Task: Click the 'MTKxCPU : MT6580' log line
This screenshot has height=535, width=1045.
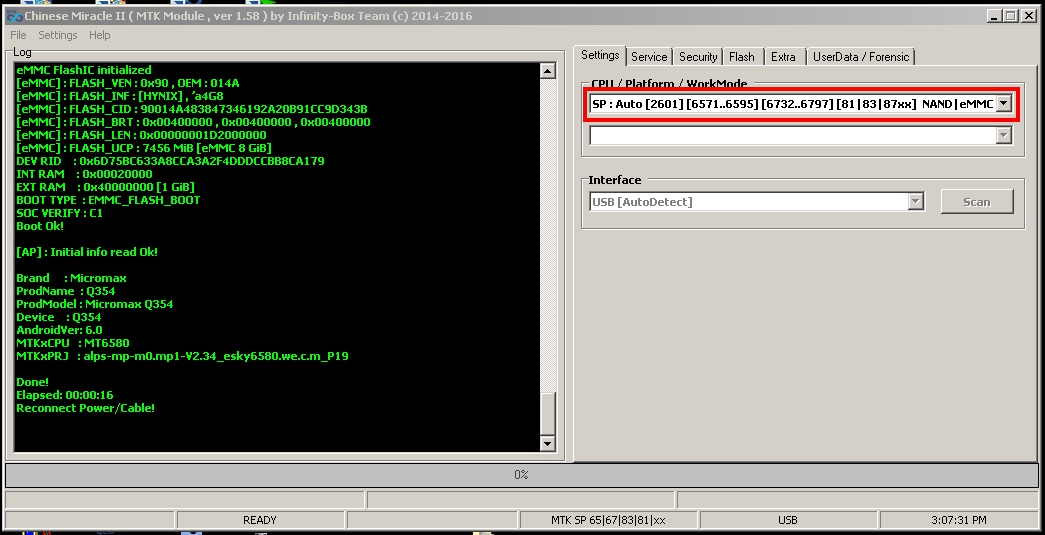Action: (x=73, y=343)
